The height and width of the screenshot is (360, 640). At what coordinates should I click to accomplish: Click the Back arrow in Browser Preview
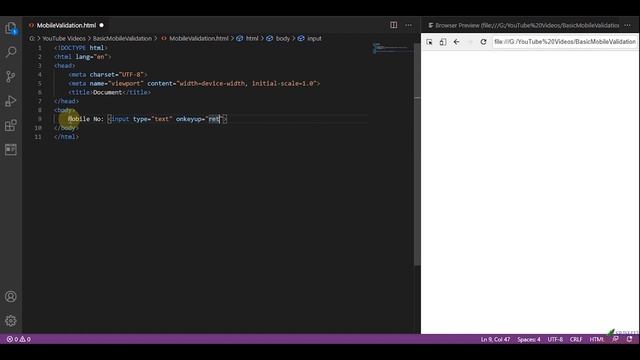coord(456,42)
